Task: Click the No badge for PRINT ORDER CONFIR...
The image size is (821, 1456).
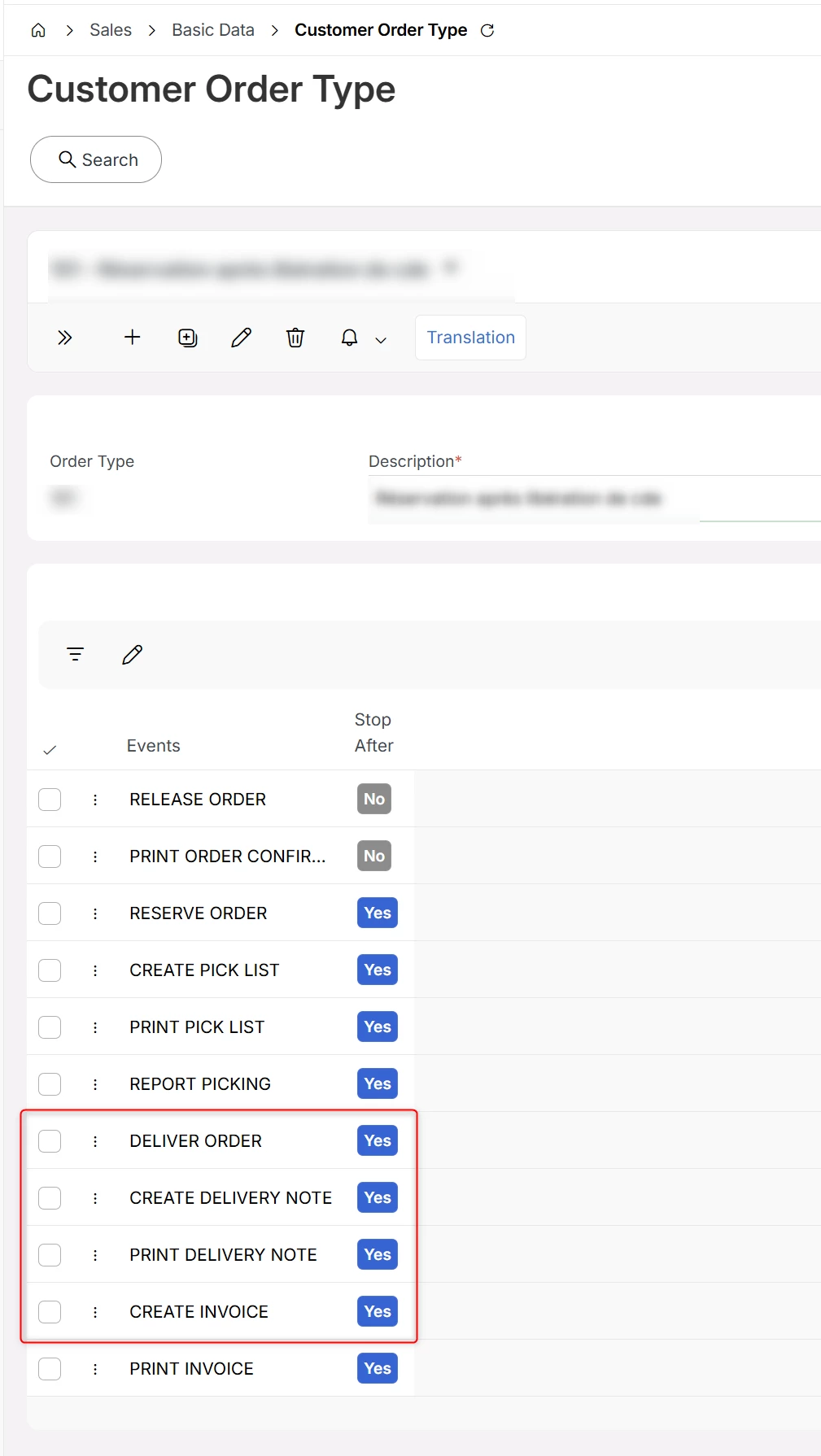Action: (x=374, y=856)
